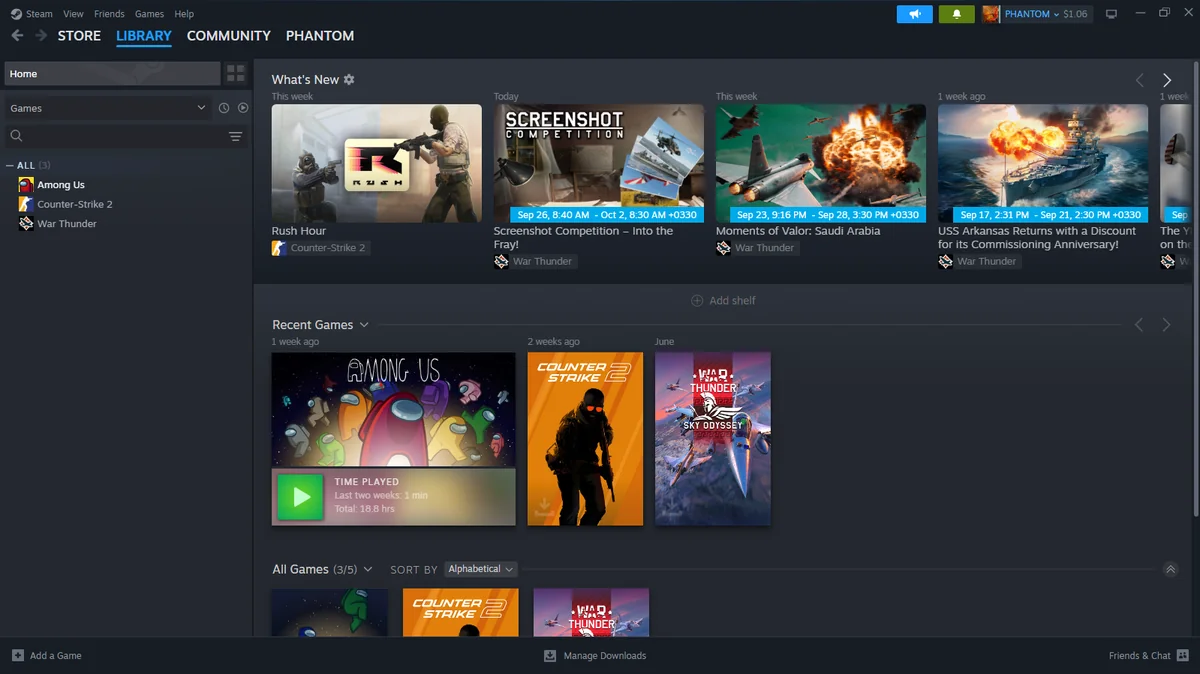The width and height of the screenshot is (1200, 674).
Task: Click the Friends & Chat icon
Action: (1183, 655)
